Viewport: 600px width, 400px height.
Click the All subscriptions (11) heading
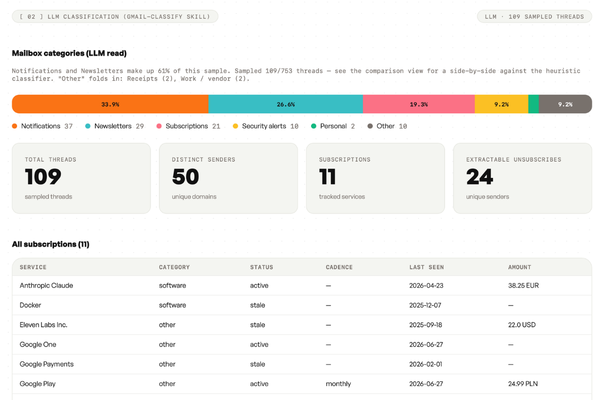tap(51, 244)
